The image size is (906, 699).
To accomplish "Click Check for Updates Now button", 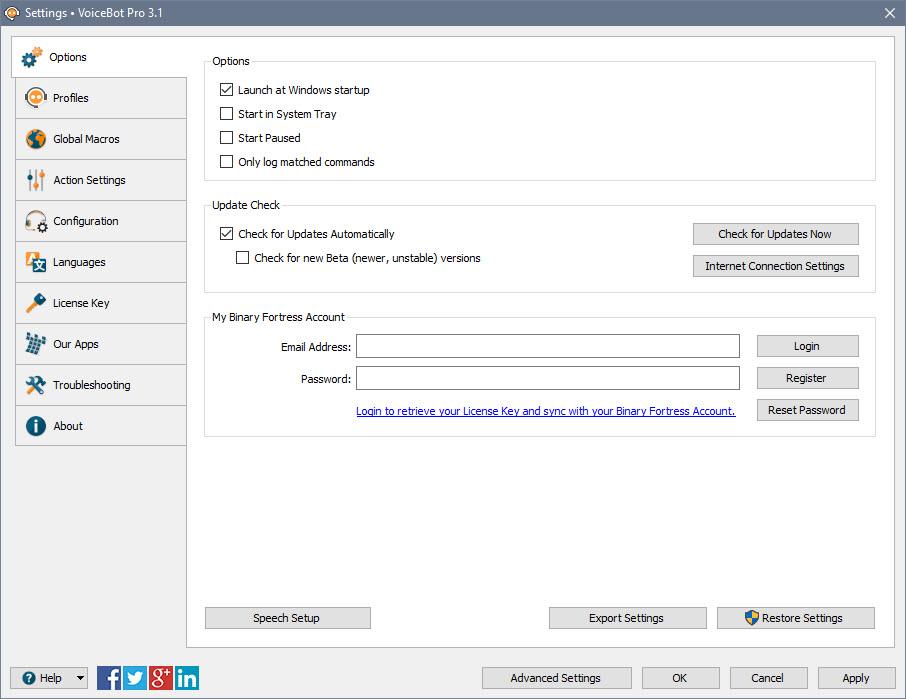I will point(775,234).
